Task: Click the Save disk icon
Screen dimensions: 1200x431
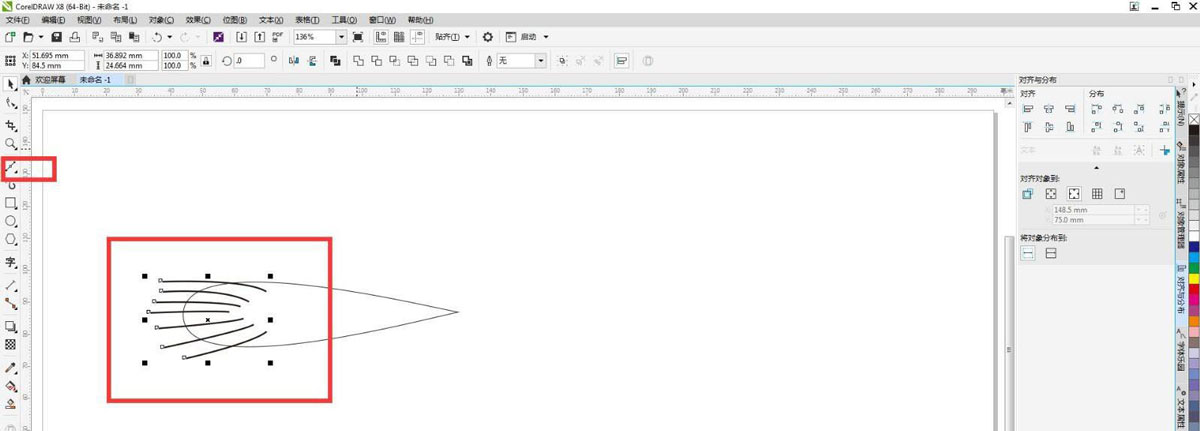Action: (57, 37)
